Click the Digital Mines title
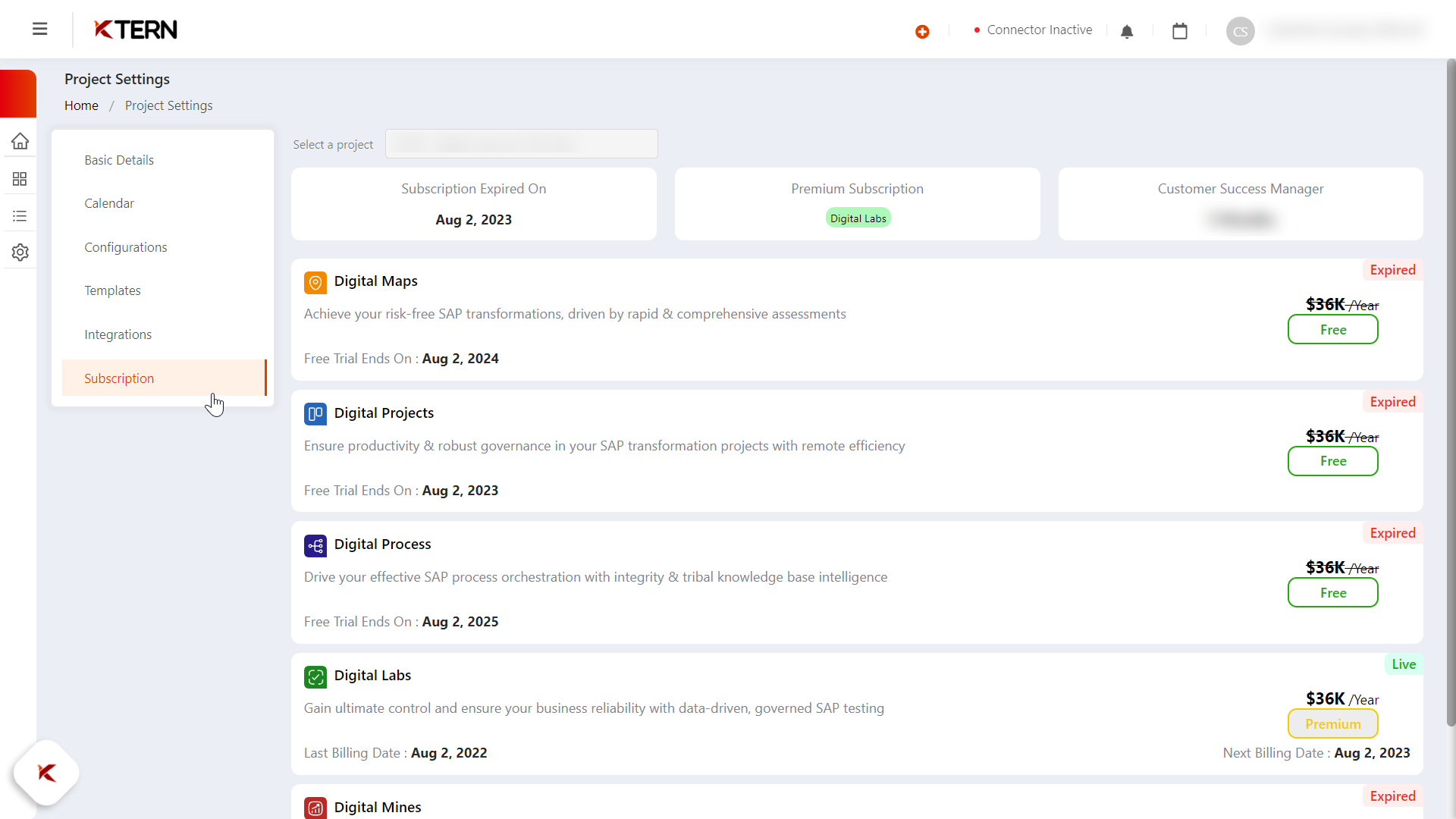 click(377, 807)
